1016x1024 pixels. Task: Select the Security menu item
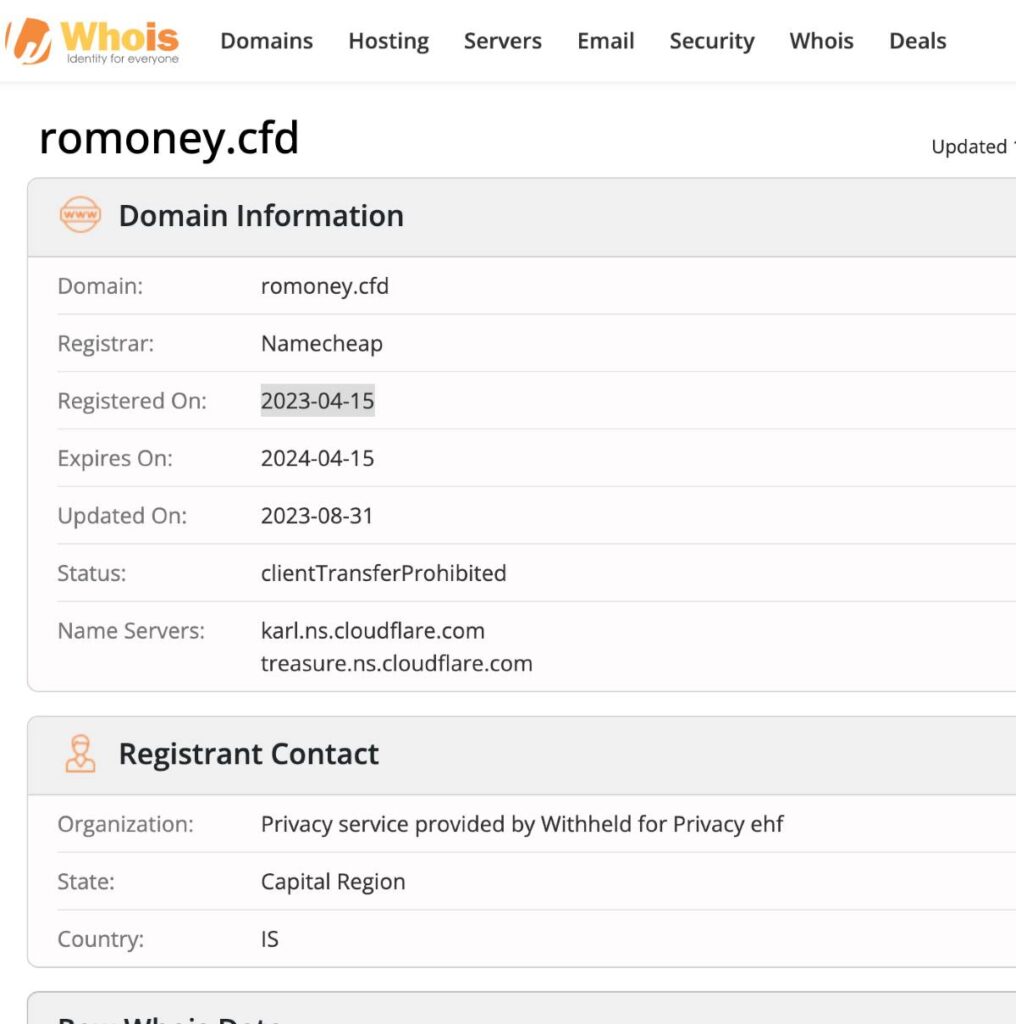point(711,41)
